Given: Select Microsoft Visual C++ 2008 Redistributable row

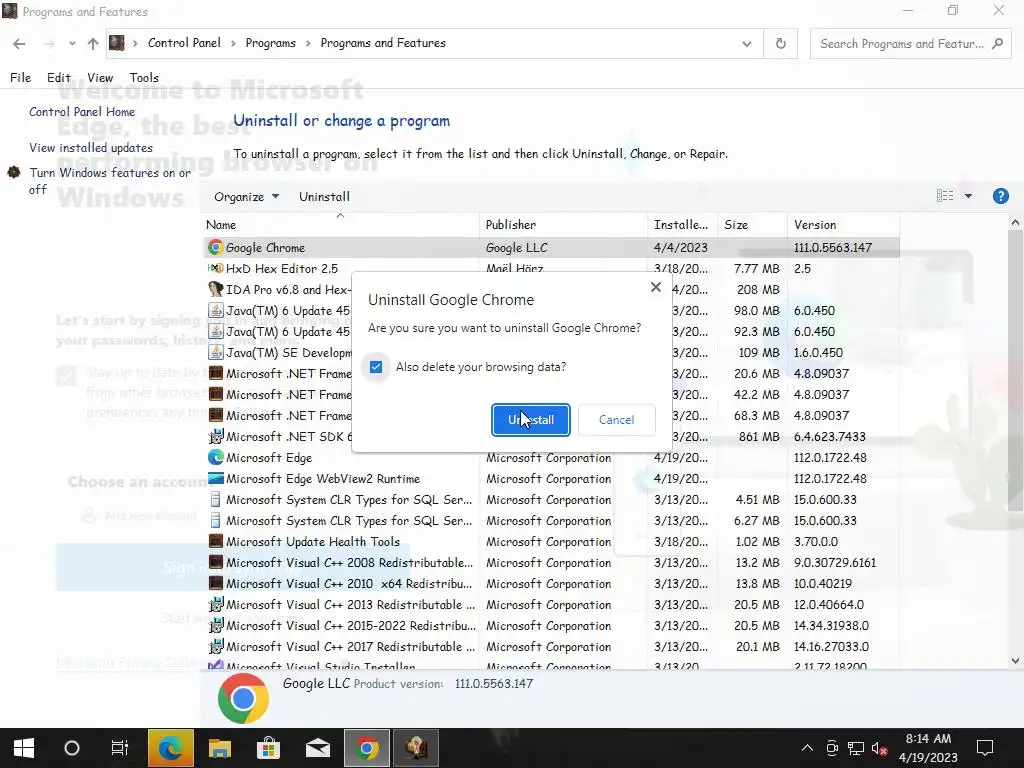Looking at the screenshot, I should (x=551, y=562).
